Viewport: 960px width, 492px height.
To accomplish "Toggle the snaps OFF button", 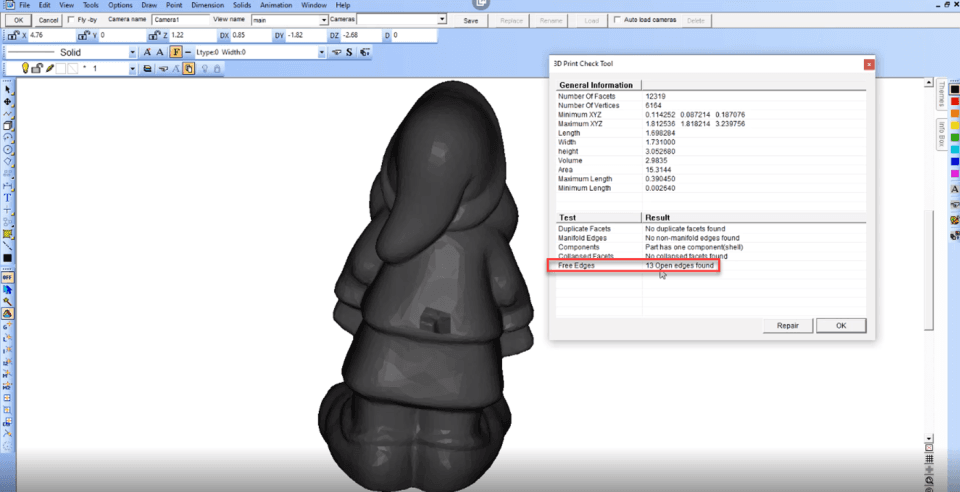I will 7,277.
